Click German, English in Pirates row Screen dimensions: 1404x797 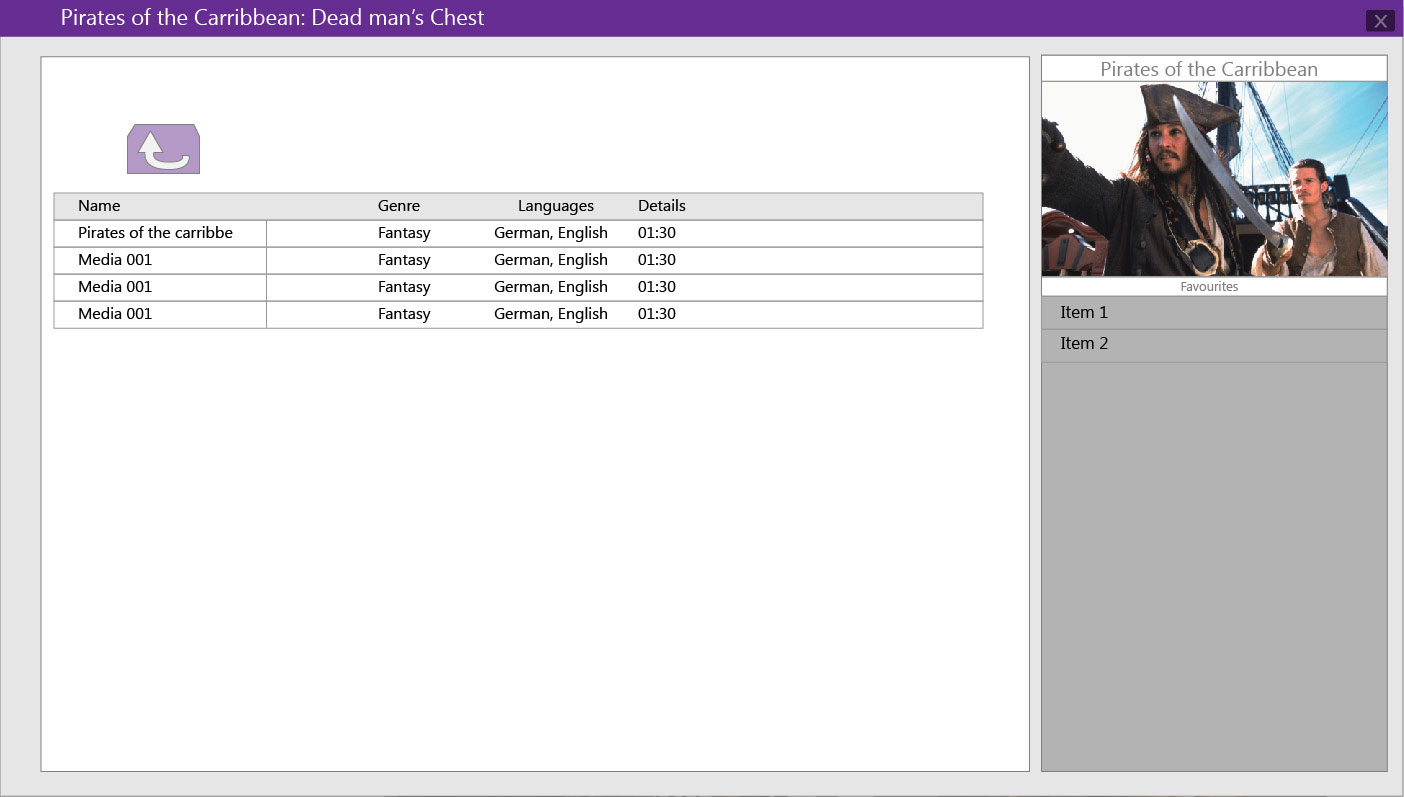point(551,233)
